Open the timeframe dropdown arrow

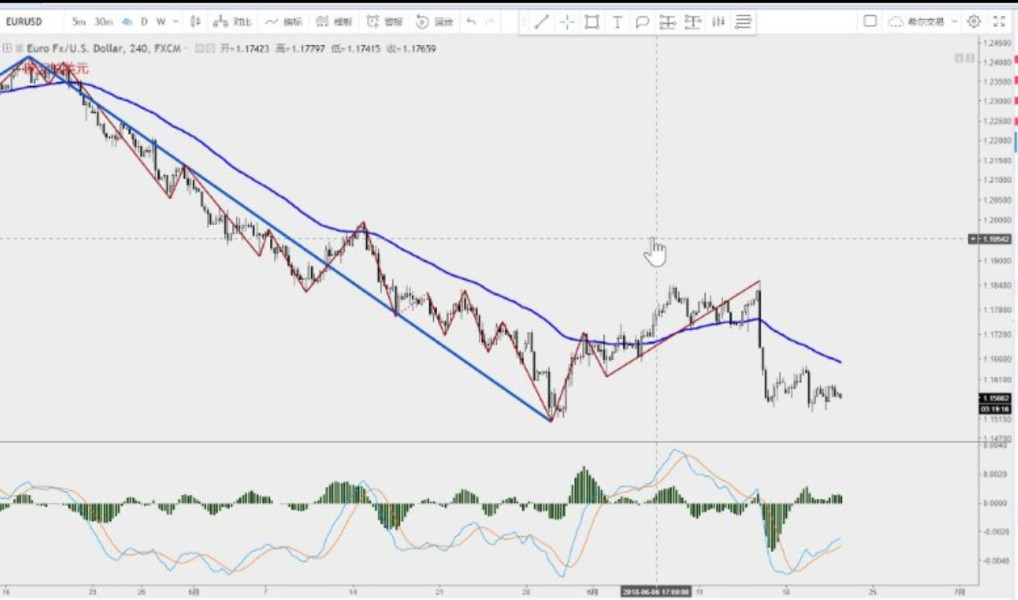(175, 21)
